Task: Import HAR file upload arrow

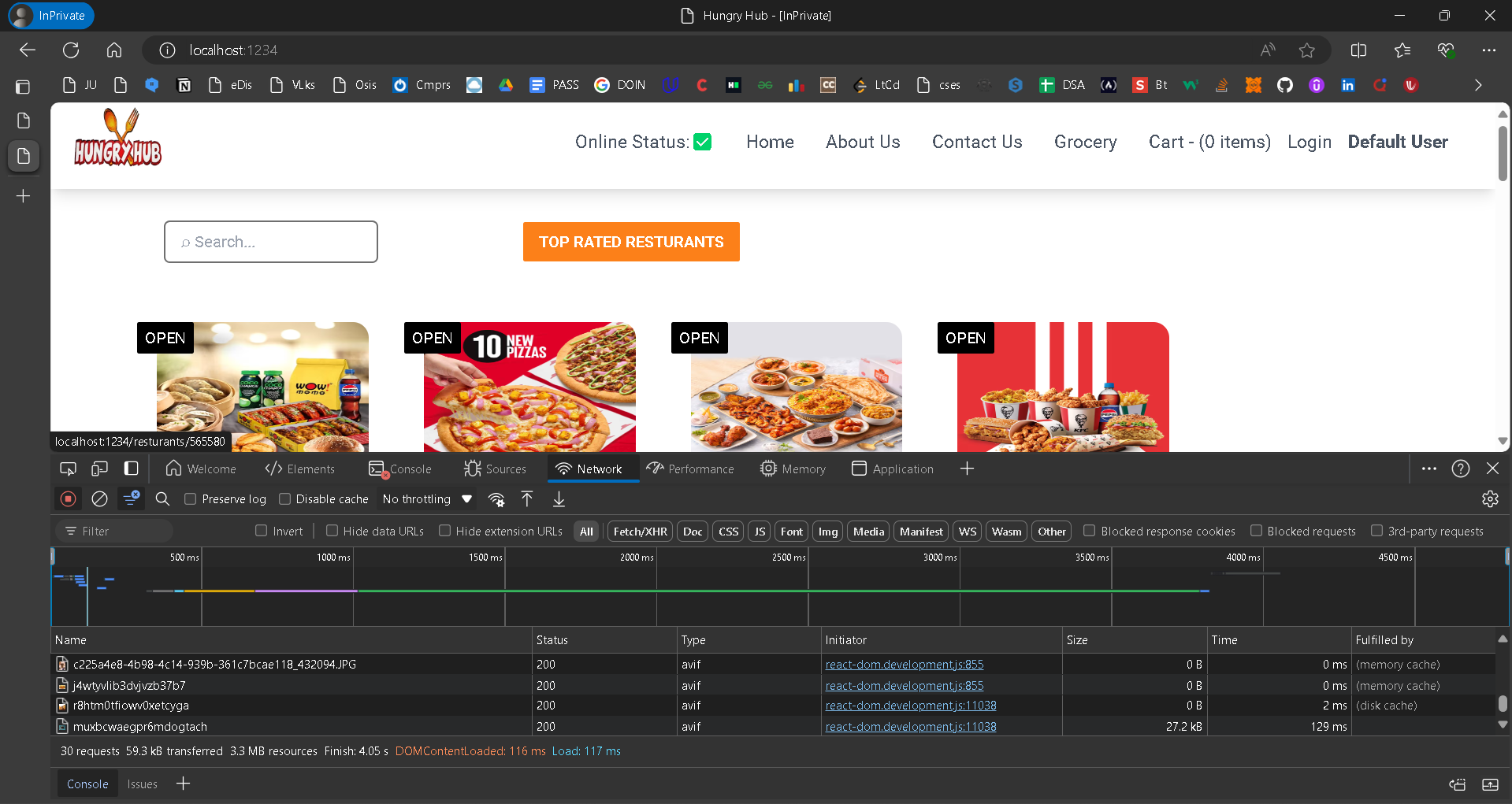Action: [527, 499]
